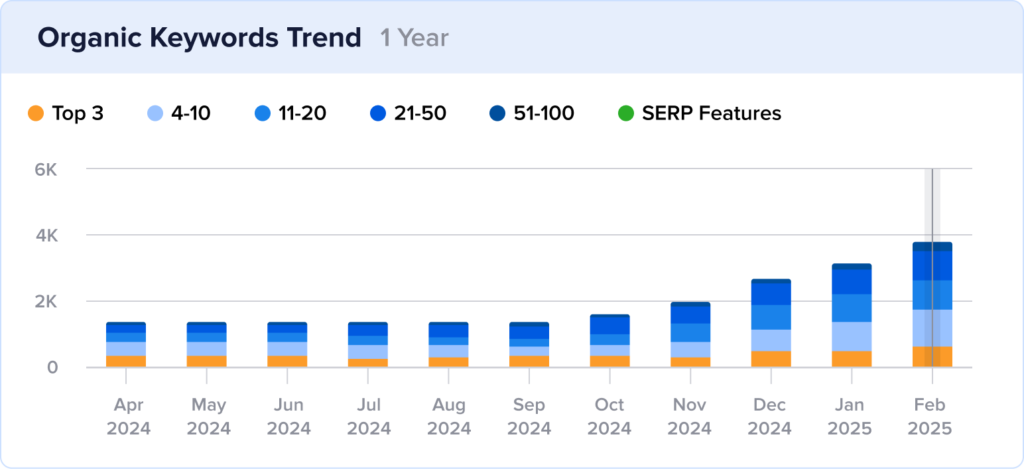
Task: Select the Jan 2025 bar
Action: coord(852,315)
